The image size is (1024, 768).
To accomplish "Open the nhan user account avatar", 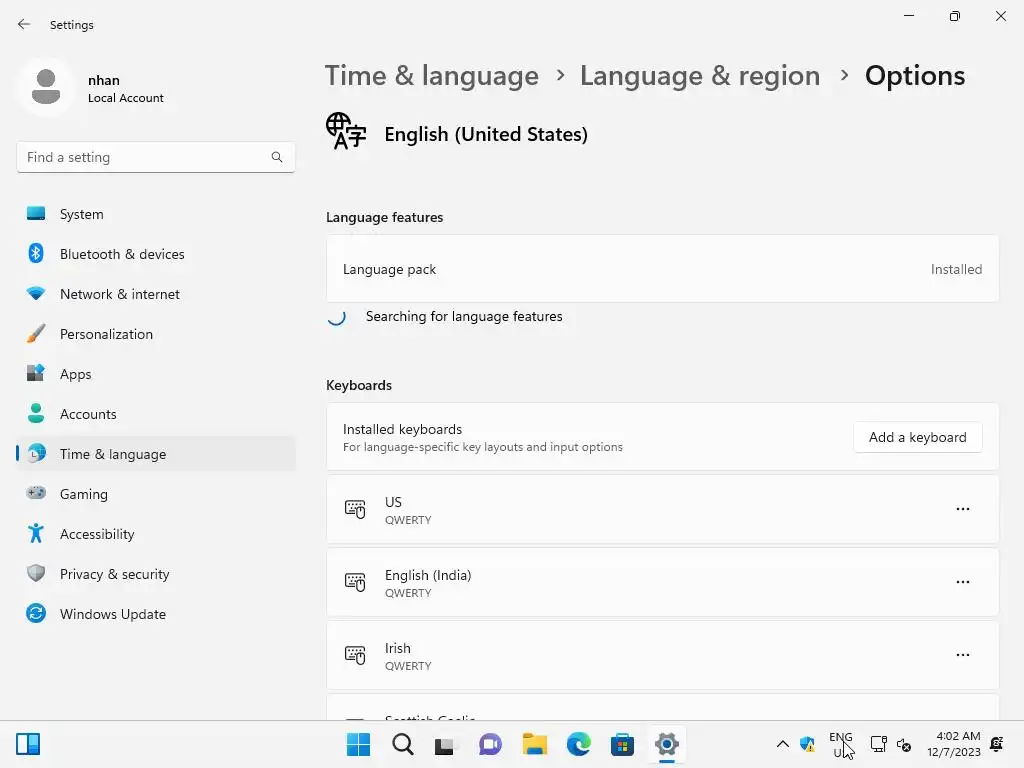I will click(x=46, y=87).
